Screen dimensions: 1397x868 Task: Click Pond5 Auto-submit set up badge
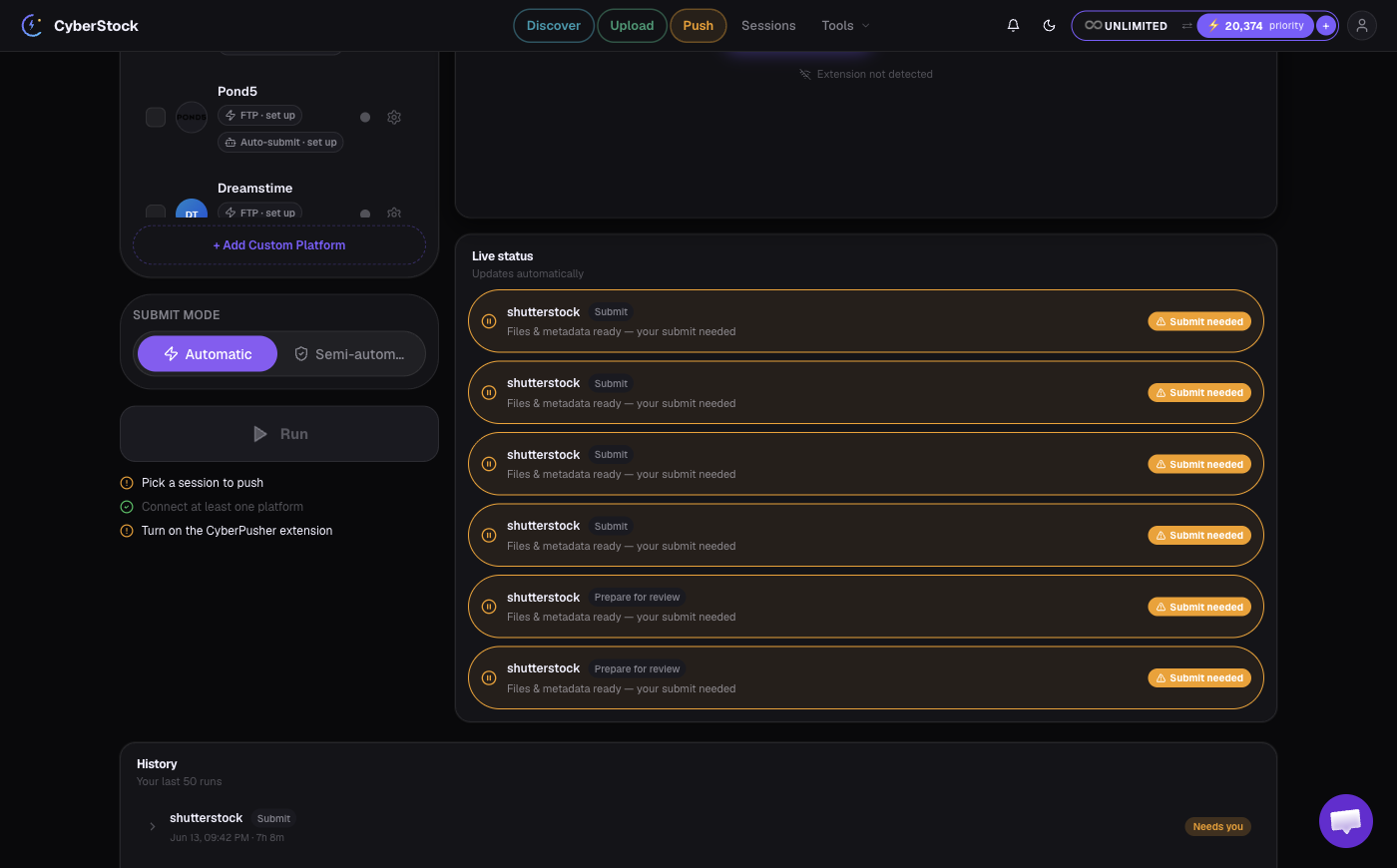(280, 143)
